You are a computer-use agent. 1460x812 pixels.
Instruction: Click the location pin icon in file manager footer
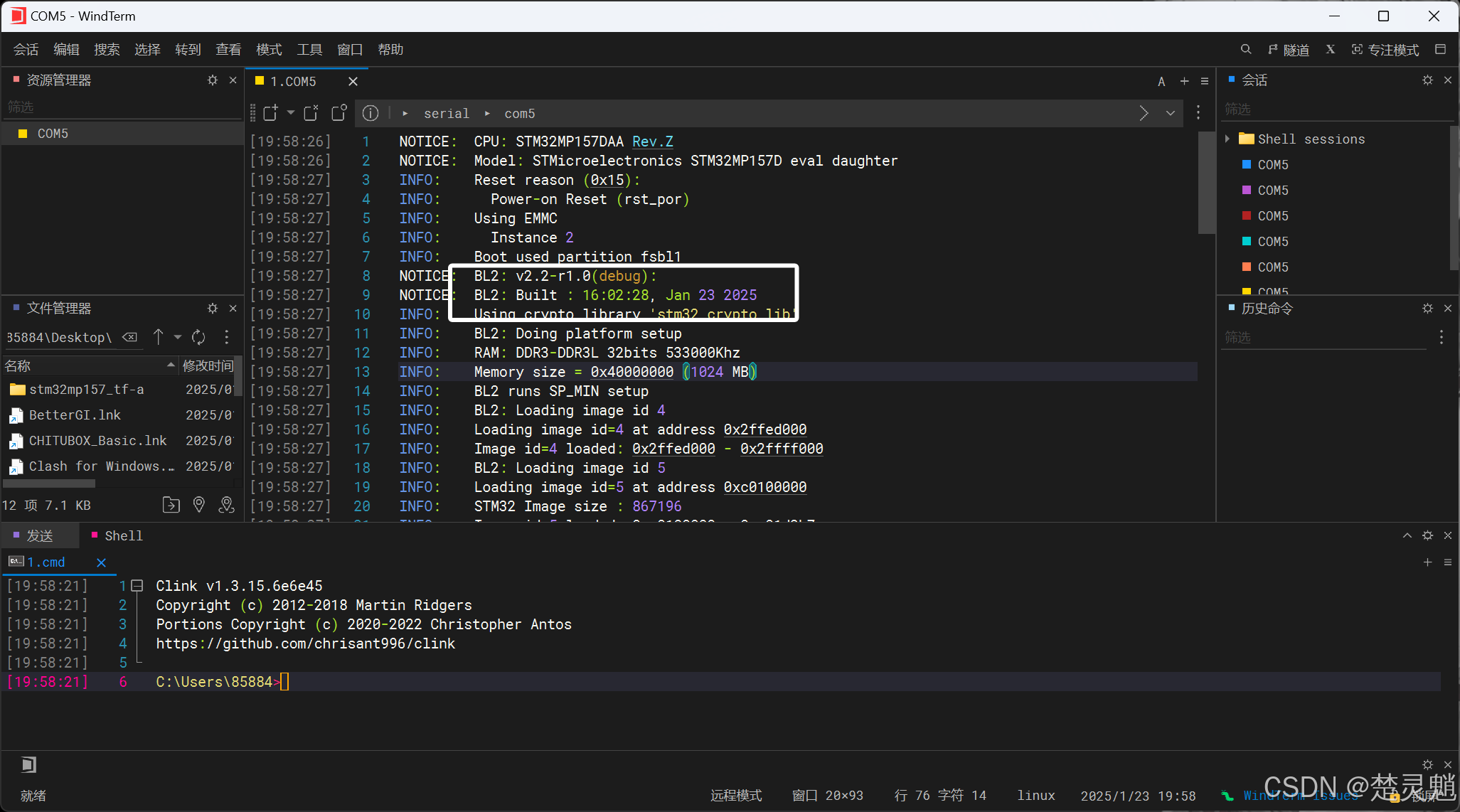(199, 505)
